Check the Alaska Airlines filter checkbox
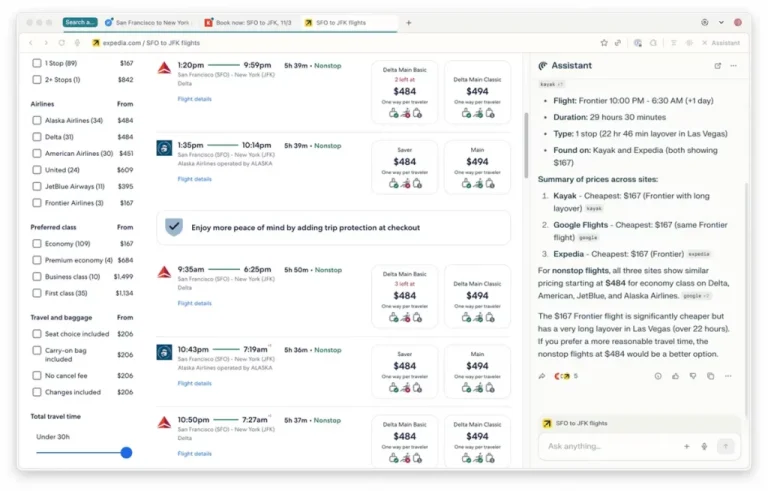The width and height of the screenshot is (768, 491). click(x=37, y=120)
